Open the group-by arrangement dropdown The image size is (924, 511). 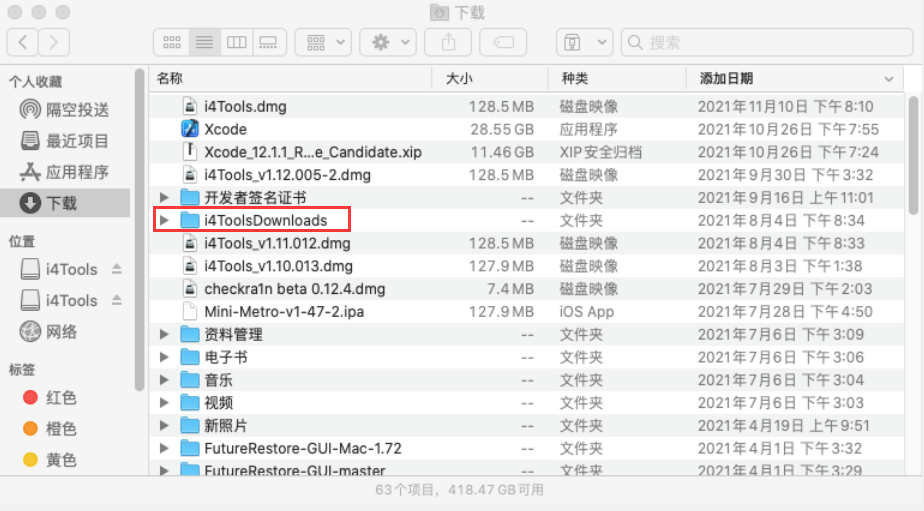[327, 42]
